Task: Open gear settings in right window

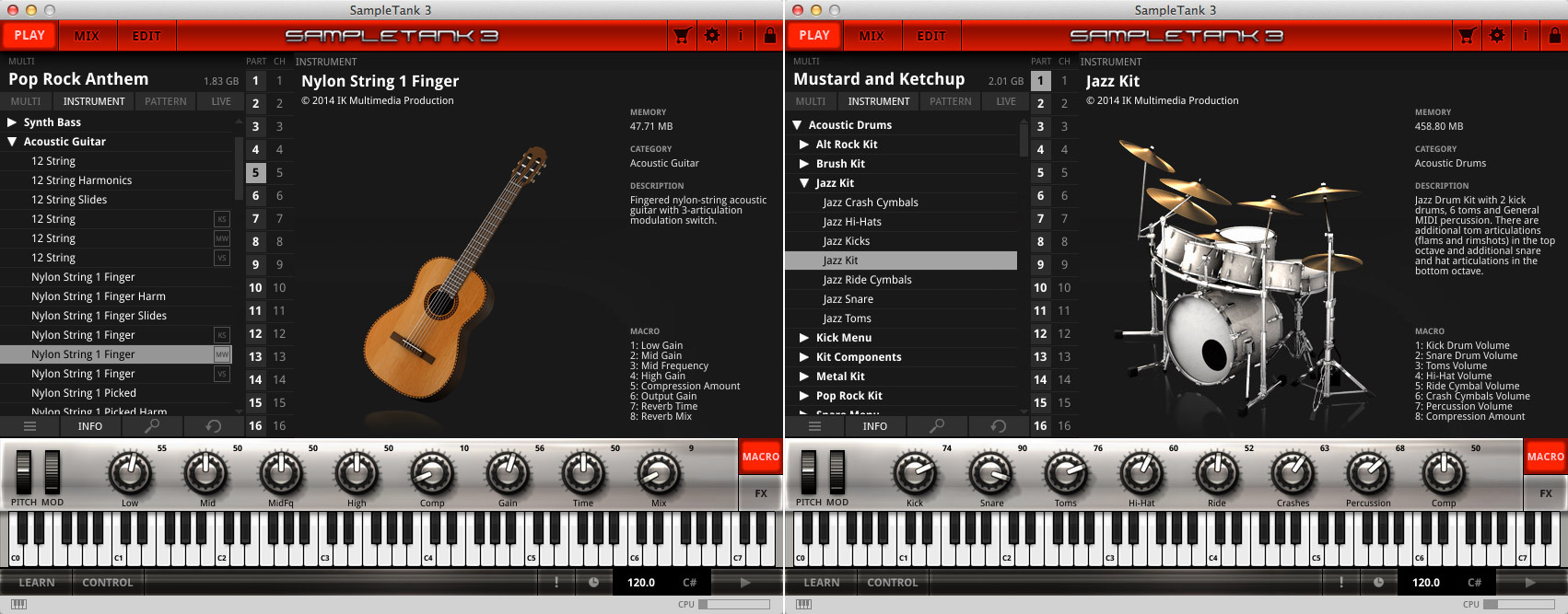Action: coord(1497,36)
